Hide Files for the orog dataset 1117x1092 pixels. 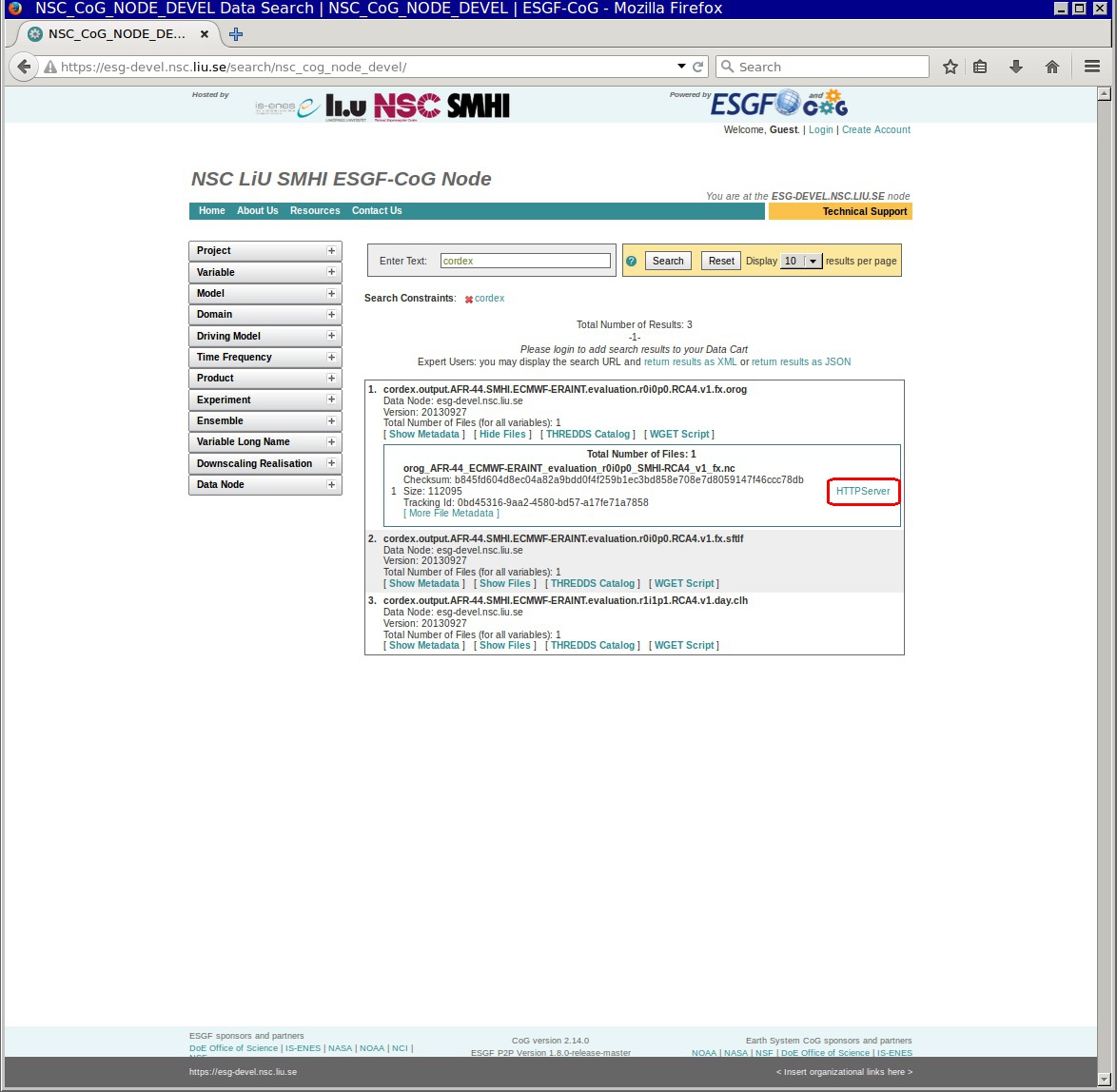tap(502, 435)
